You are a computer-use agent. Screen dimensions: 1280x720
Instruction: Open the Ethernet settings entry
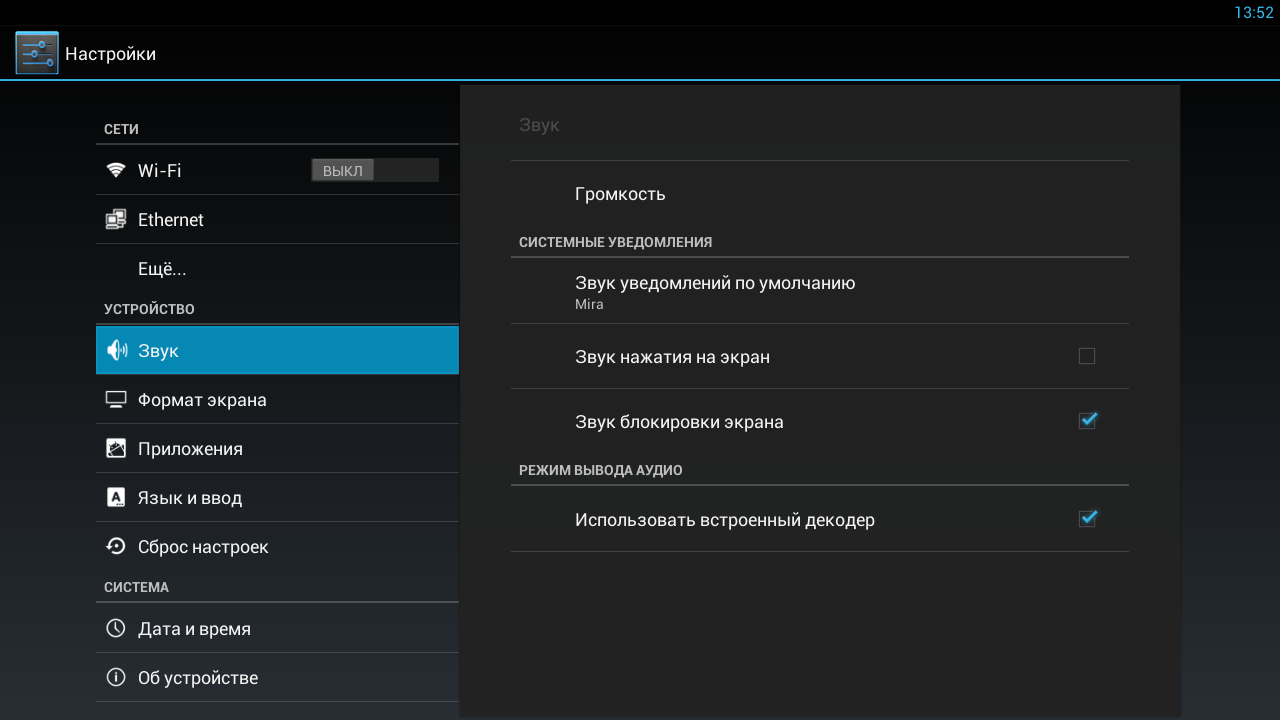[x=277, y=219]
